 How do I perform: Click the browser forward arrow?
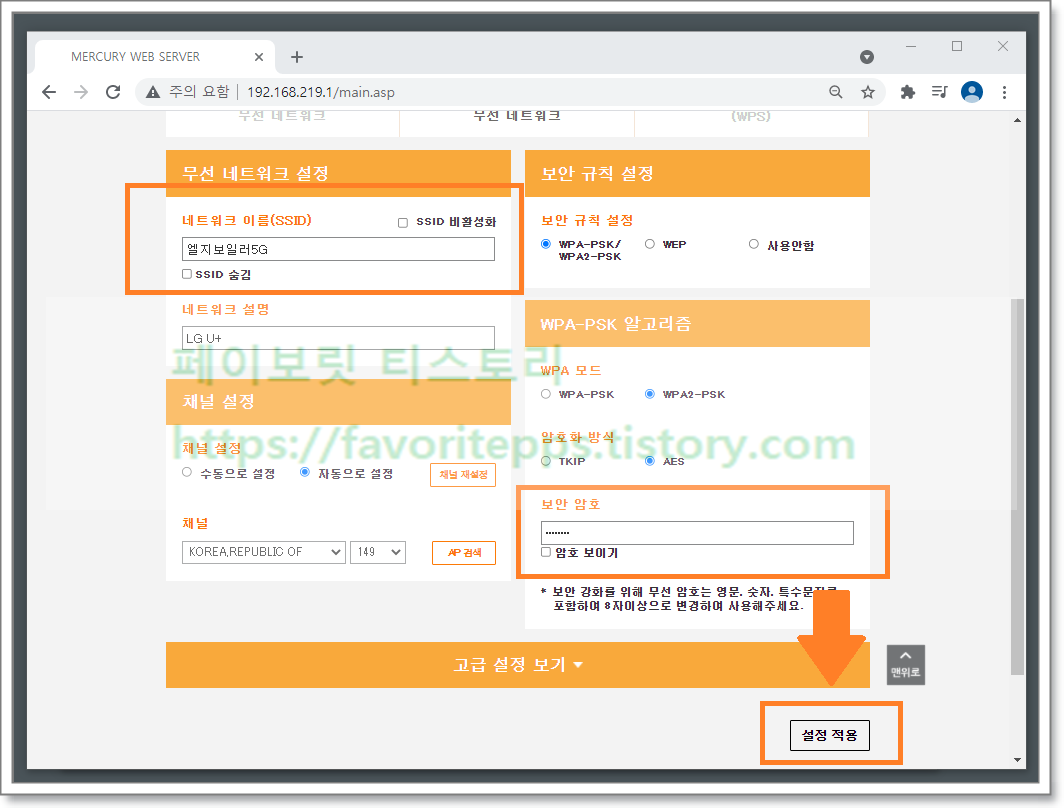tap(81, 92)
